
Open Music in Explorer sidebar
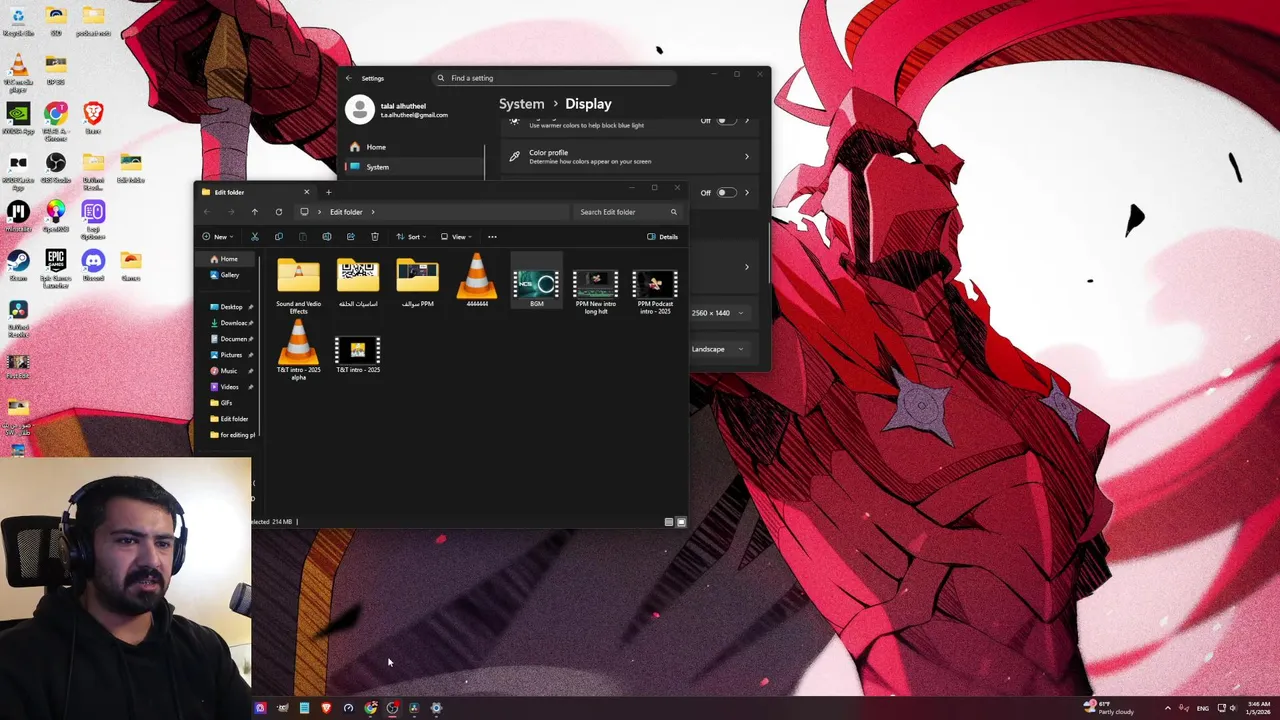click(224, 371)
